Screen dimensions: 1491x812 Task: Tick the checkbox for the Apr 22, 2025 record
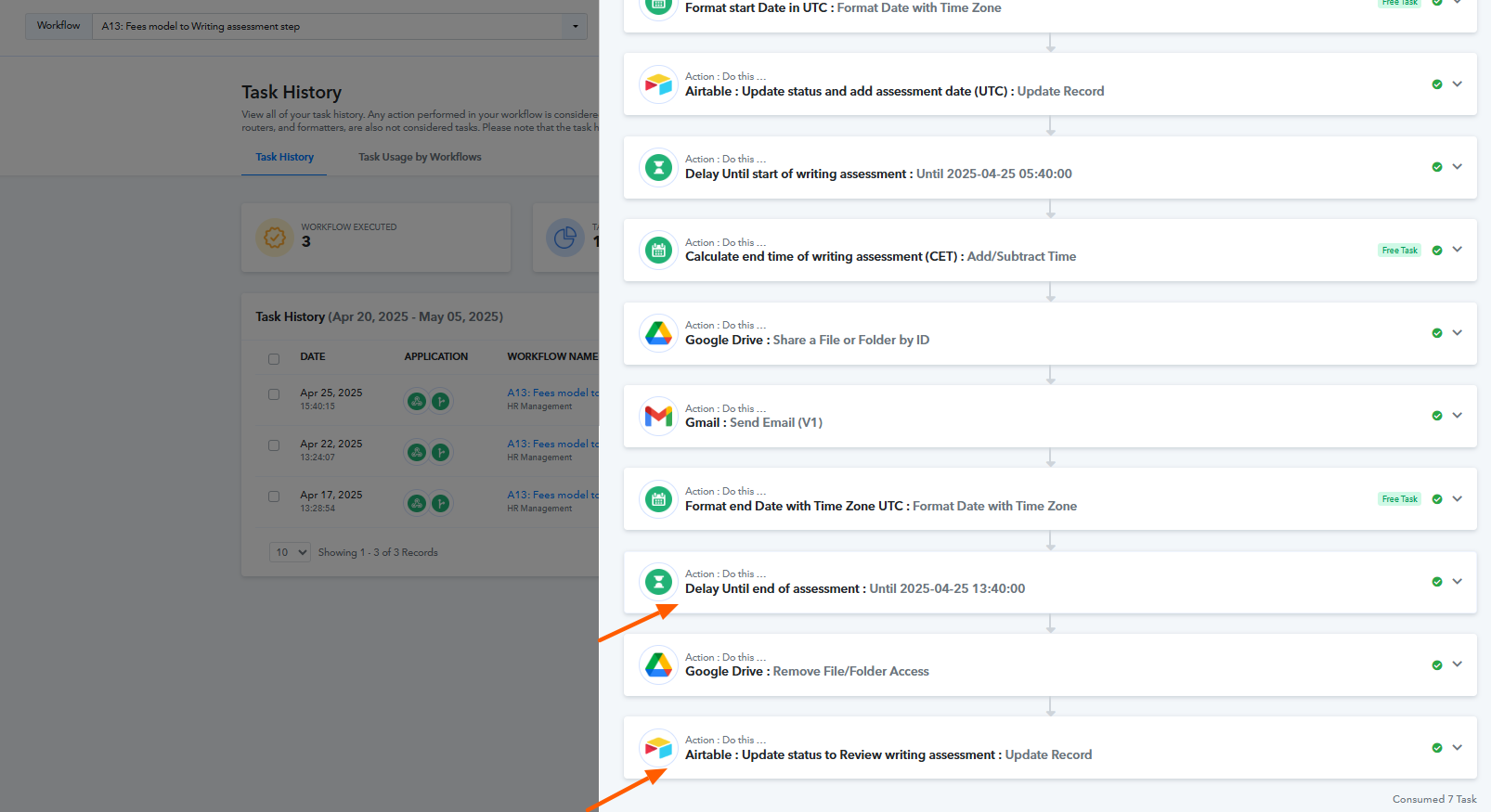coord(274,445)
